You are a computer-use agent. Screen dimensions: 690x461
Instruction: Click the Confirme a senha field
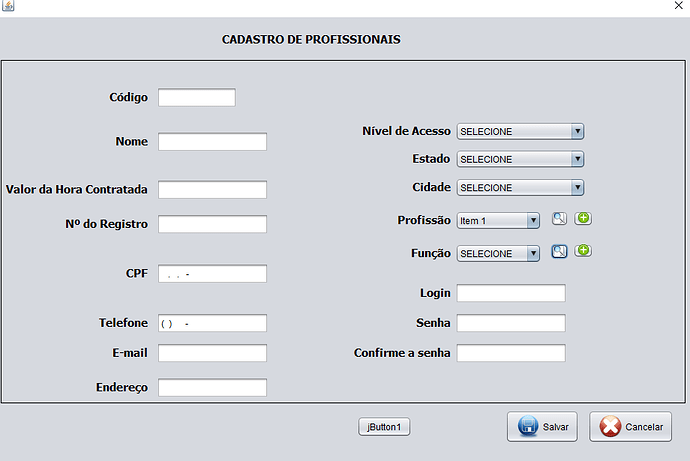coord(511,353)
